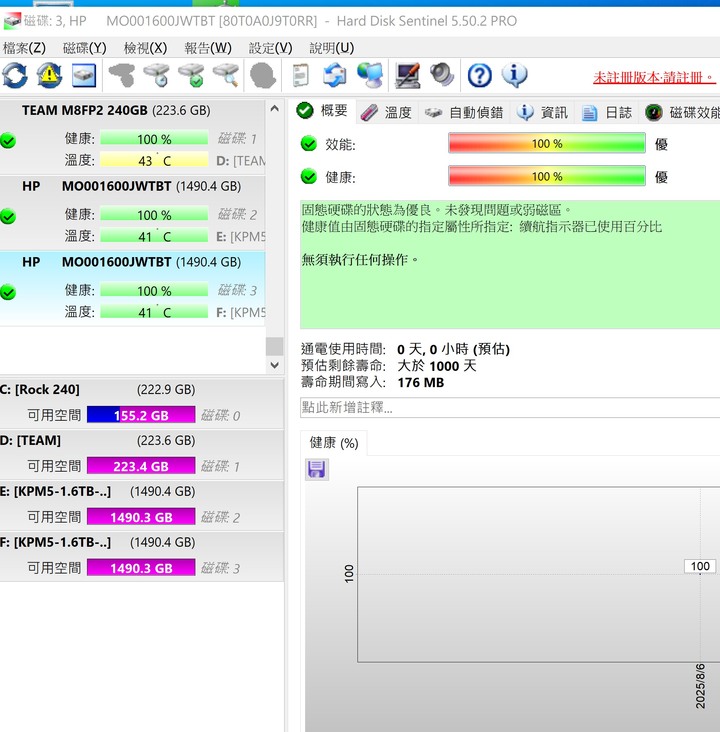Image resolution: width=720 pixels, height=732 pixels.
Task: Click the 43 °C temperature bar for TEAM disk
Action: click(154, 160)
